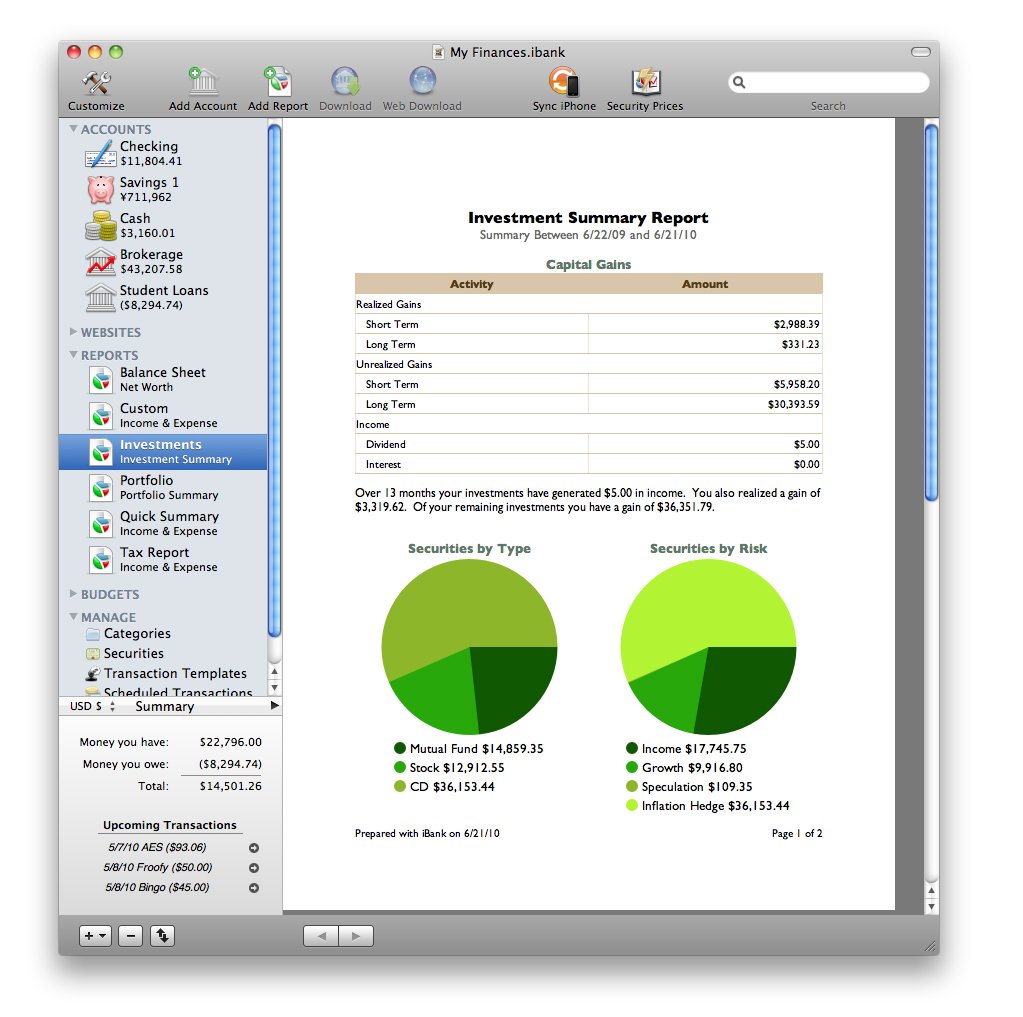Click the Dividend row label
Image resolution: width=1023 pixels, height=1017 pixels.
pos(386,444)
